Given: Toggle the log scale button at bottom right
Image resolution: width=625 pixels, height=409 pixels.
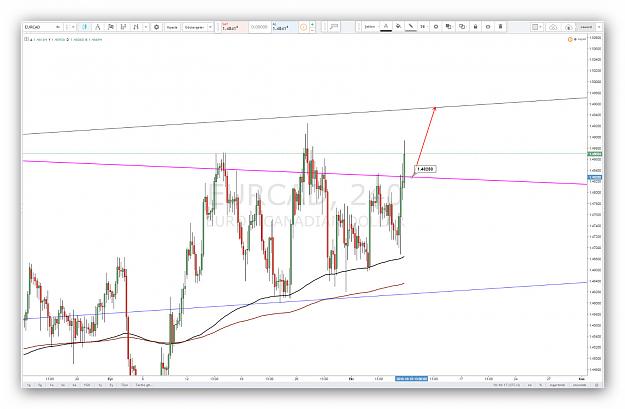Looking at the screenshot, I should [557, 385].
